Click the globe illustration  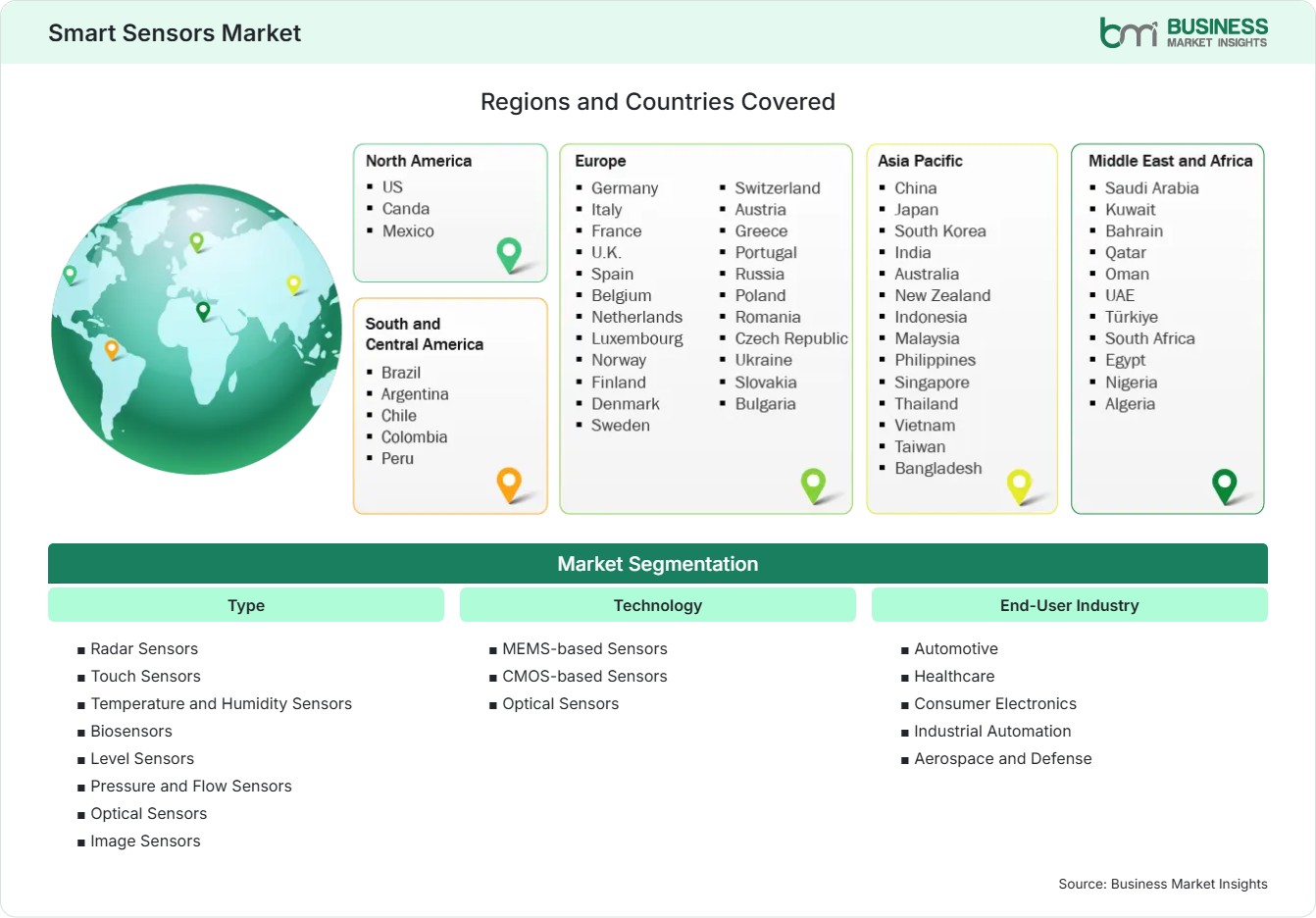point(196,330)
